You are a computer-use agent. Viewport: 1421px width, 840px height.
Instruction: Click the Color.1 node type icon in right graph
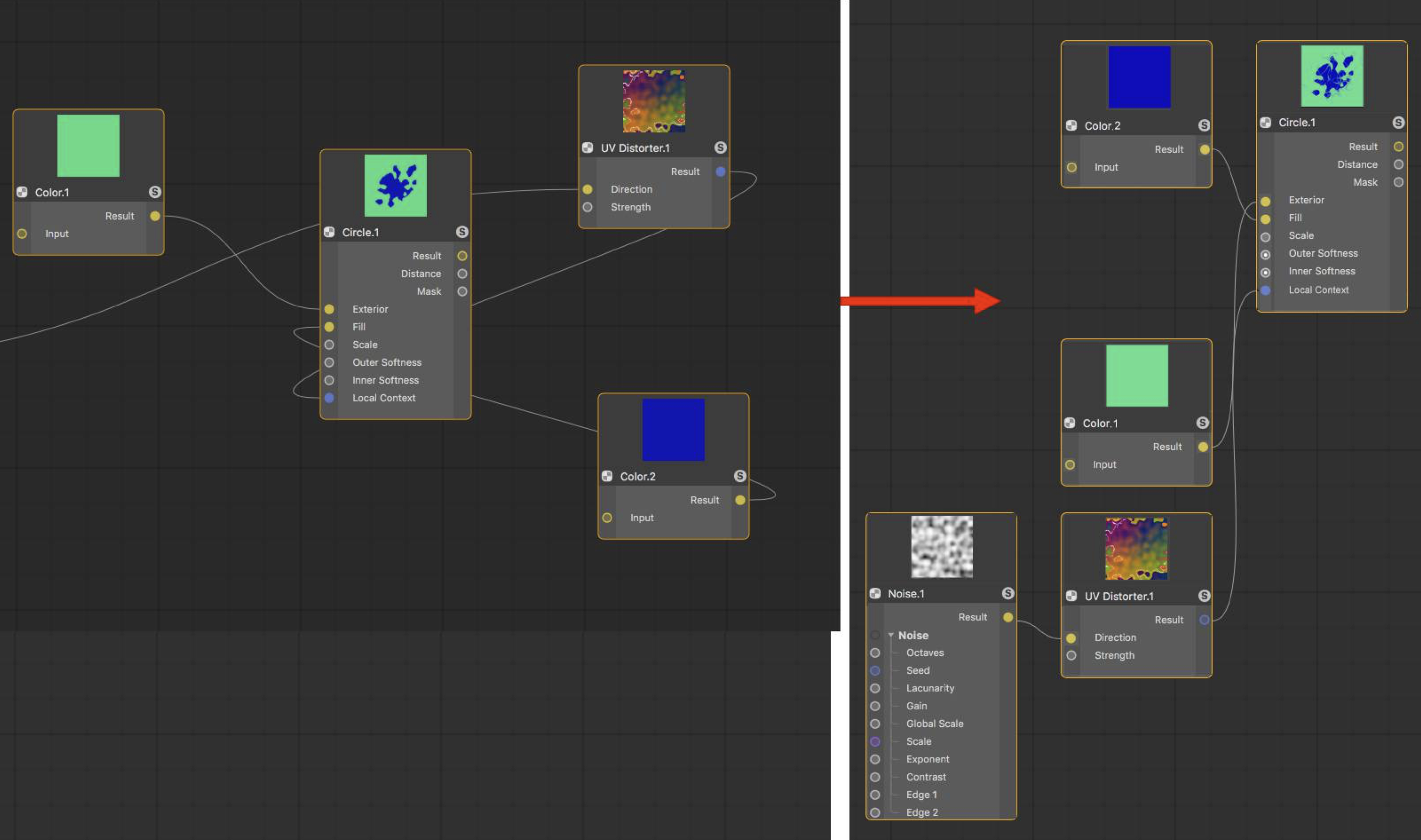pyautogui.click(x=1070, y=423)
